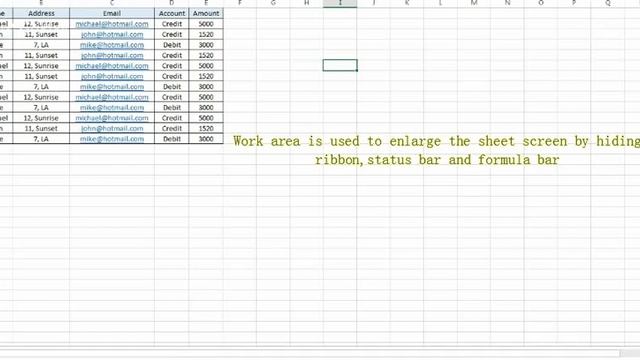The width and height of the screenshot is (640, 360).
Task: Select the Amount header cell
Action: (206, 13)
